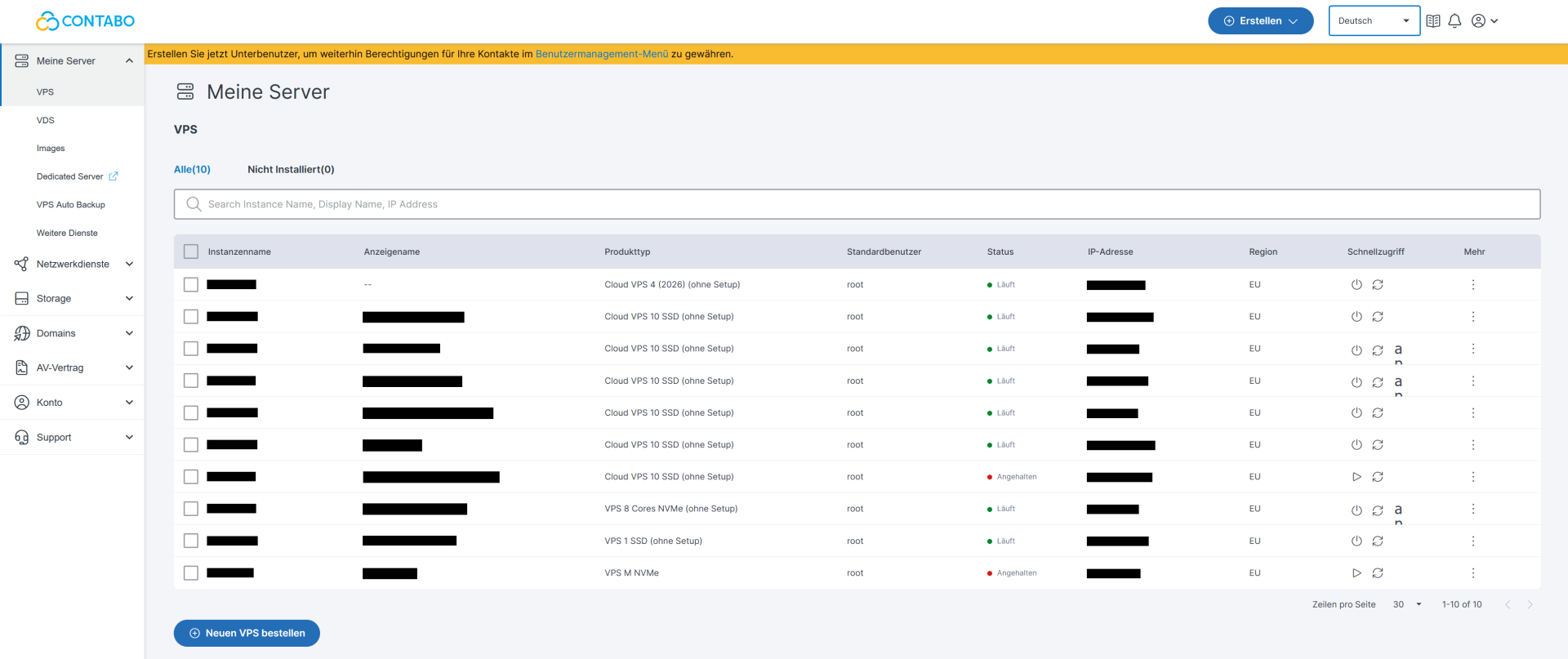Open VDS in the sidebar
Image resolution: width=1568 pixels, height=659 pixels.
coord(46,120)
